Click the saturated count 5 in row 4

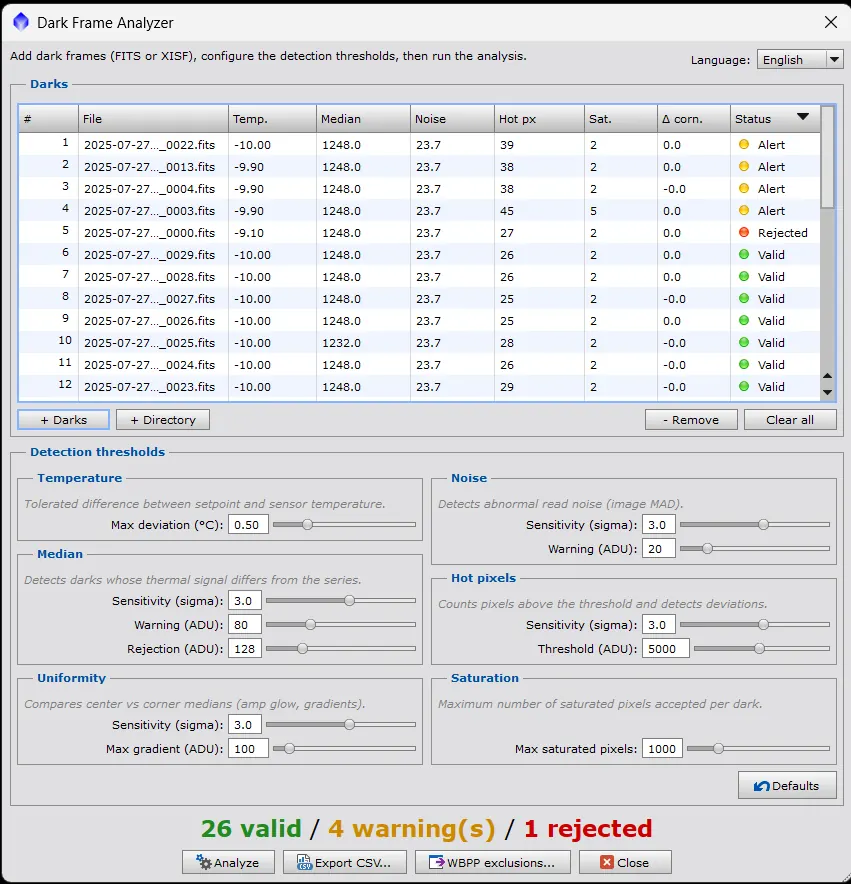pos(593,211)
